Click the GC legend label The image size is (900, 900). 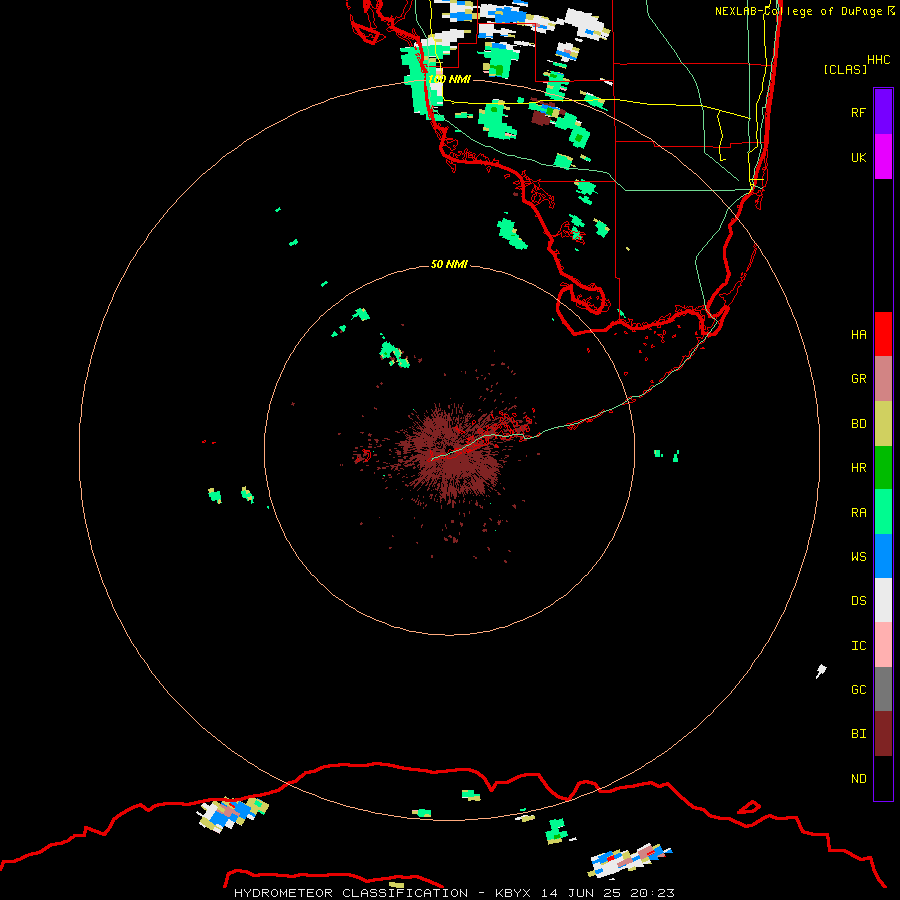click(859, 690)
